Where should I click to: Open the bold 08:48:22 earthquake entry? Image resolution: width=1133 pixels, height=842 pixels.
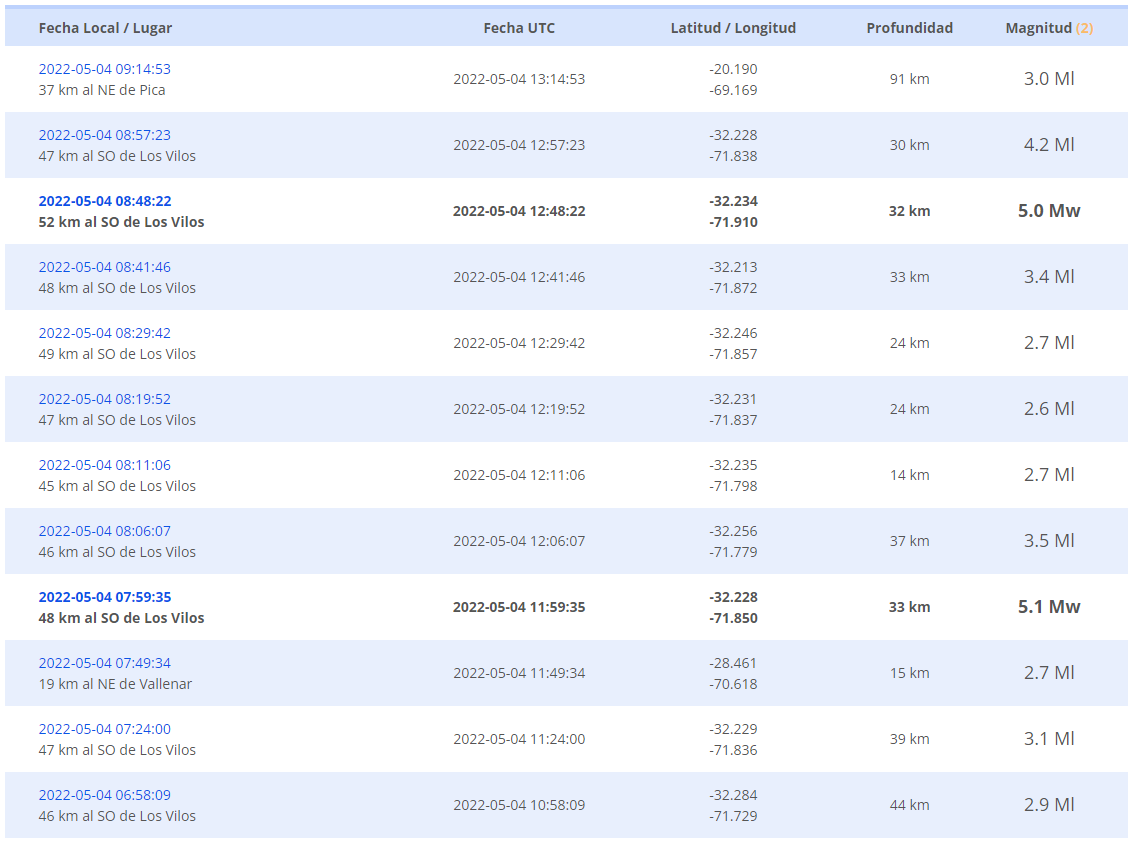104,201
